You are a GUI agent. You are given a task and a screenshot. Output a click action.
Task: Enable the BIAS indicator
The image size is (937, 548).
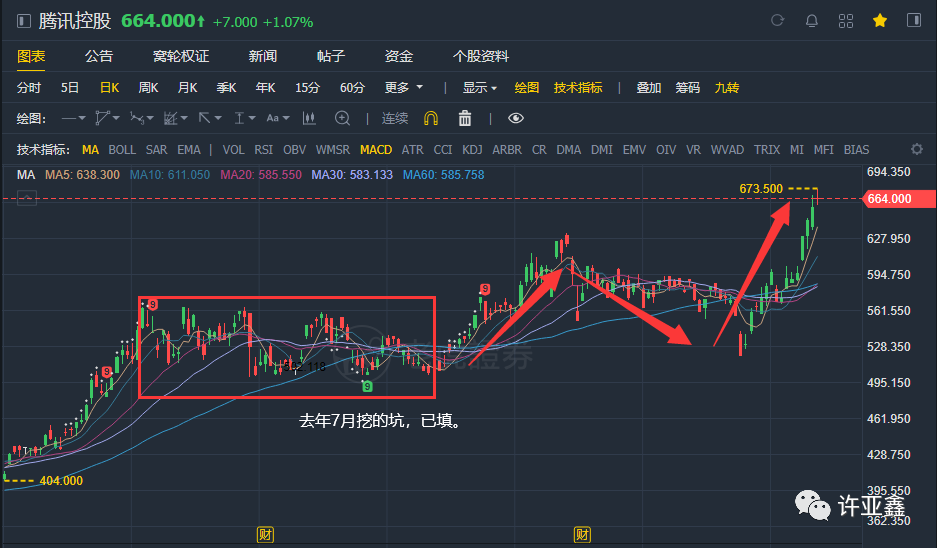click(x=856, y=150)
